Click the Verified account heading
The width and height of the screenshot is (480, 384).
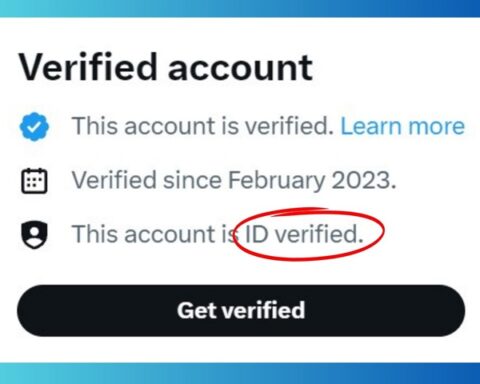[166, 67]
